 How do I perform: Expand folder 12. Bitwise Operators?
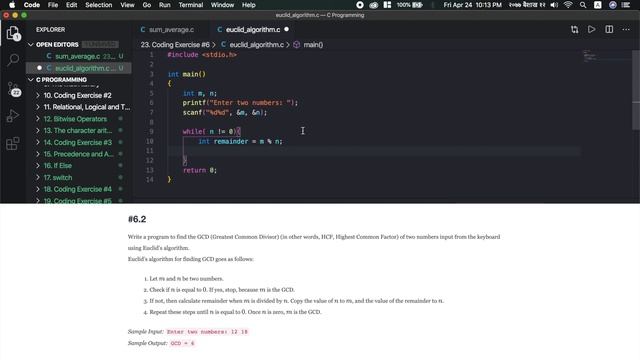(x=38, y=119)
